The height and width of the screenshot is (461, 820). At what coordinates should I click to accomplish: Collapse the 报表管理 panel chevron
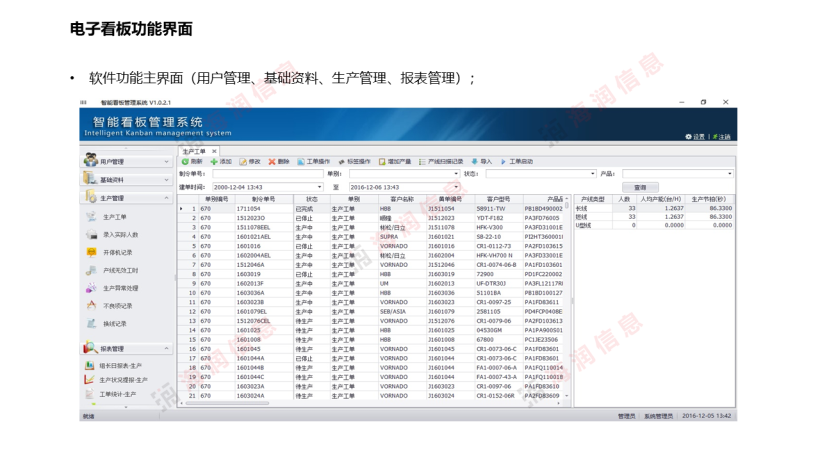click(166, 349)
